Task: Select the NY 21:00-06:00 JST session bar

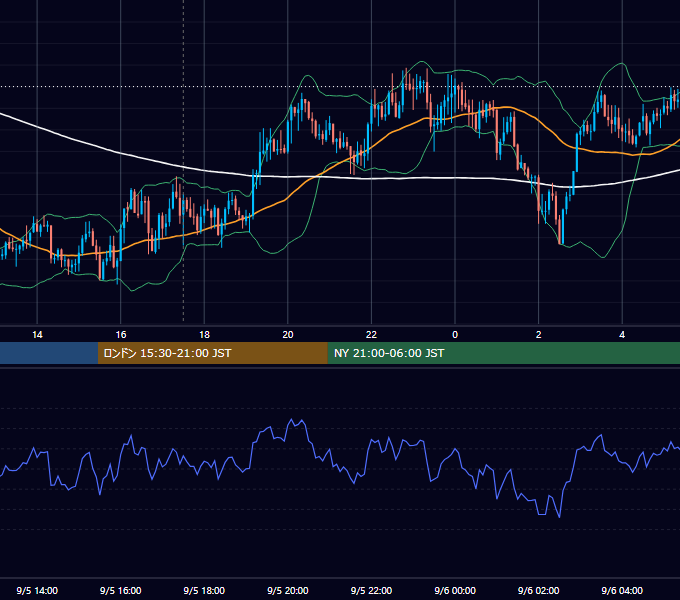Action: point(503,353)
